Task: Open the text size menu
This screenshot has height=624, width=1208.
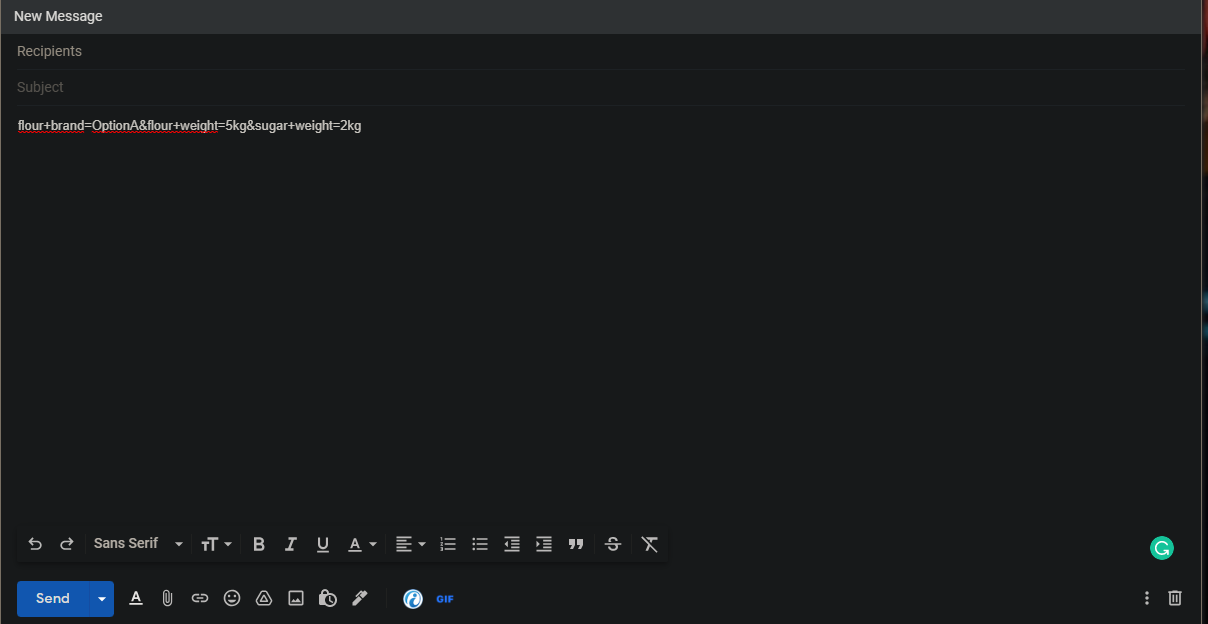Action: click(216, 544)
